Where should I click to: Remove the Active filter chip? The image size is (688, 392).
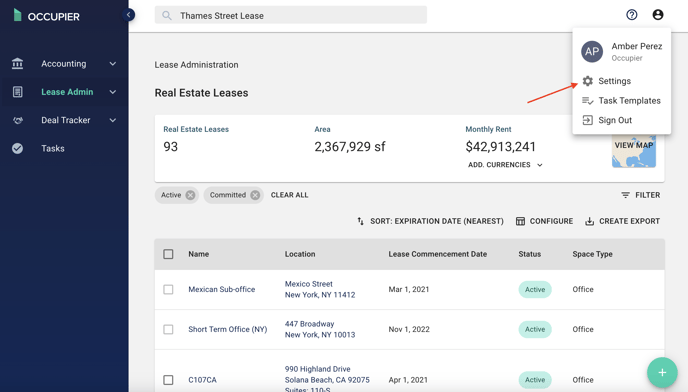pyautogui.click(x=190, y=195)
